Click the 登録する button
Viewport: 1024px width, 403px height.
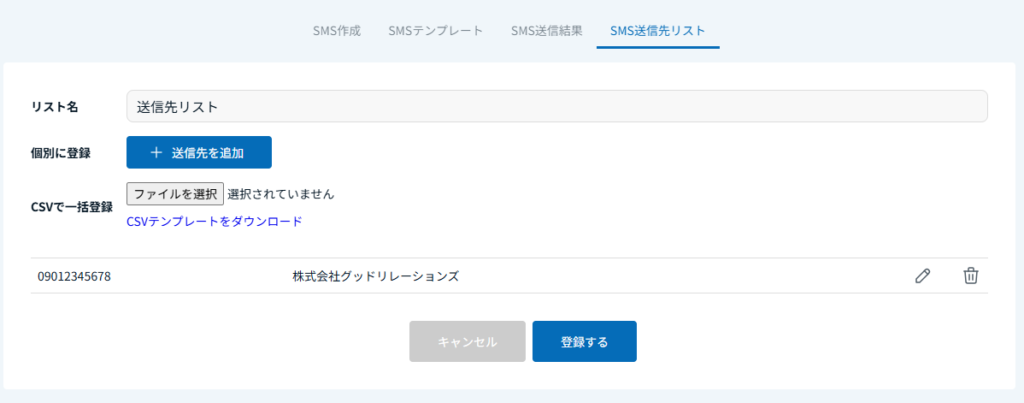pos(584,341)
